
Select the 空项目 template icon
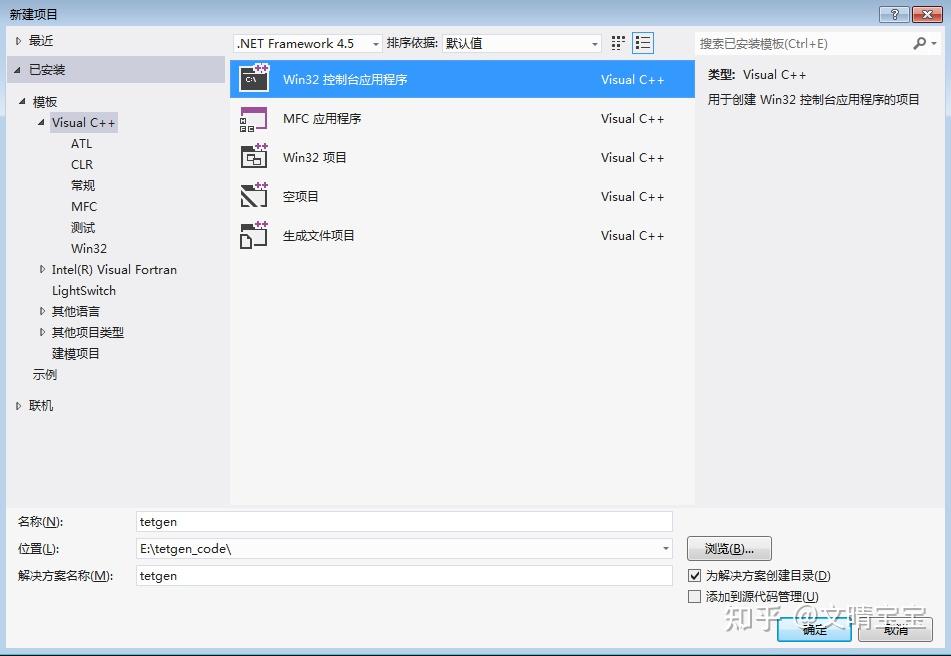coord(255,196)
